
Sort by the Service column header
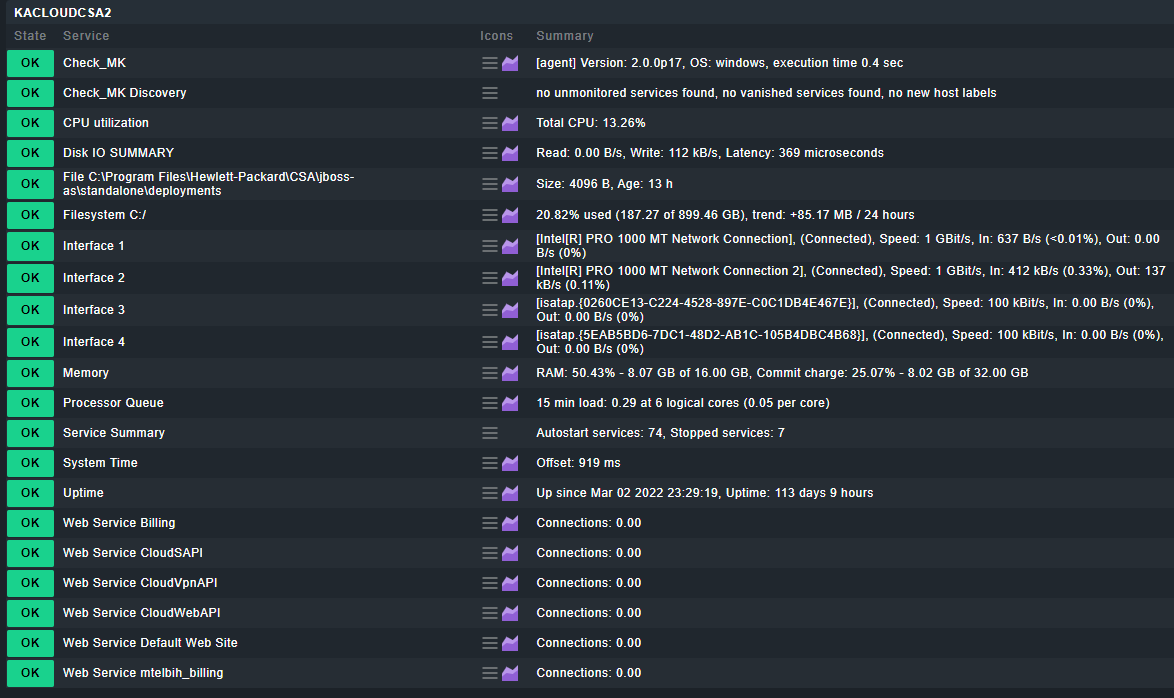pos(86,36)
